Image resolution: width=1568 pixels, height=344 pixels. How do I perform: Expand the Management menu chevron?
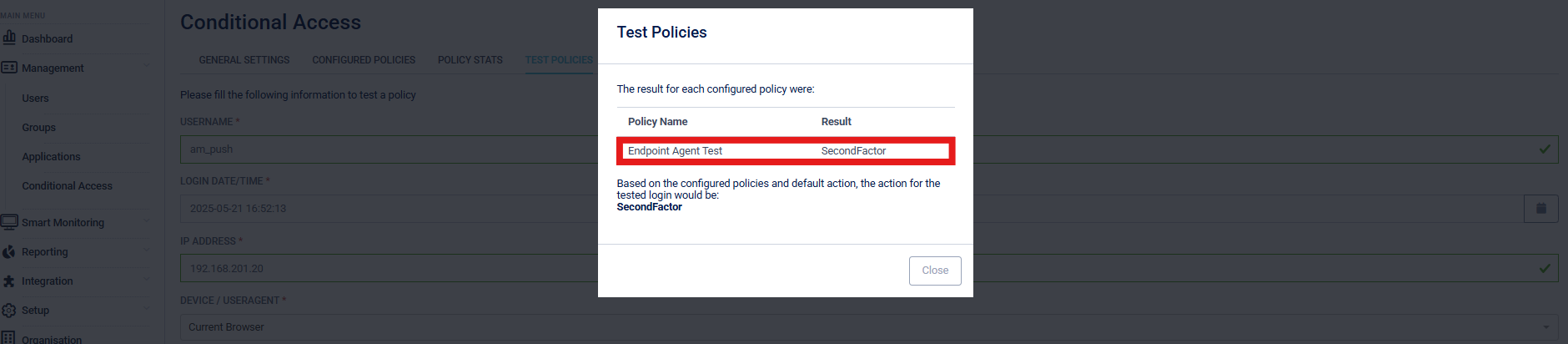pos(147,67)
